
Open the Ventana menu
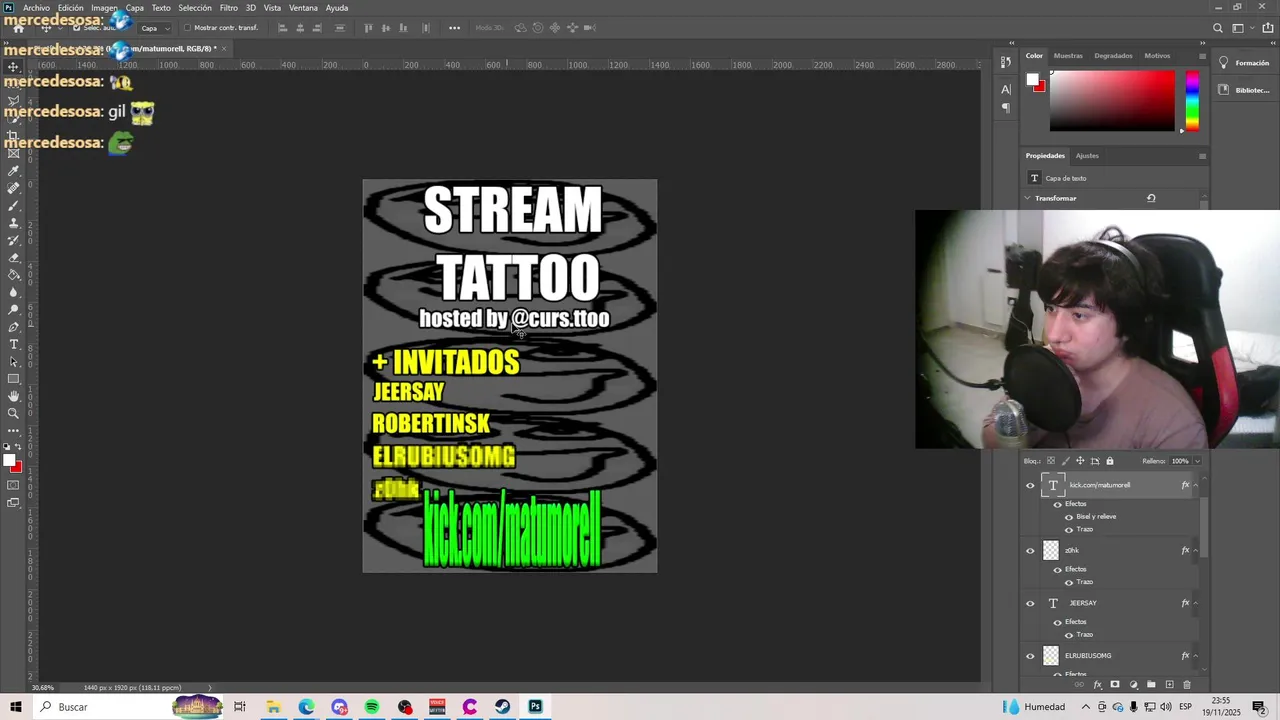point(303,8)
